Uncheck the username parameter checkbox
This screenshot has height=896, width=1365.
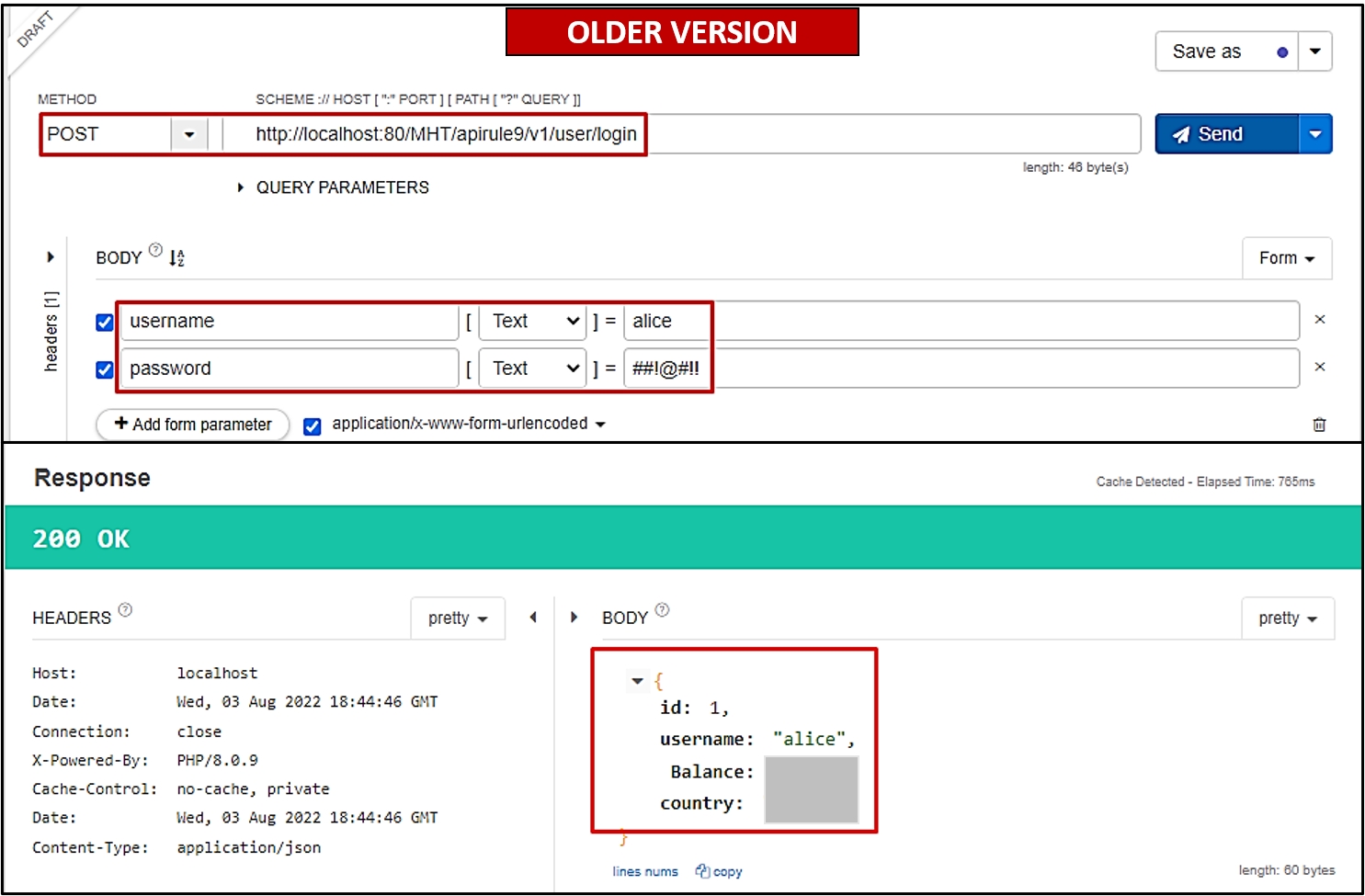click(x=105, y=322)
